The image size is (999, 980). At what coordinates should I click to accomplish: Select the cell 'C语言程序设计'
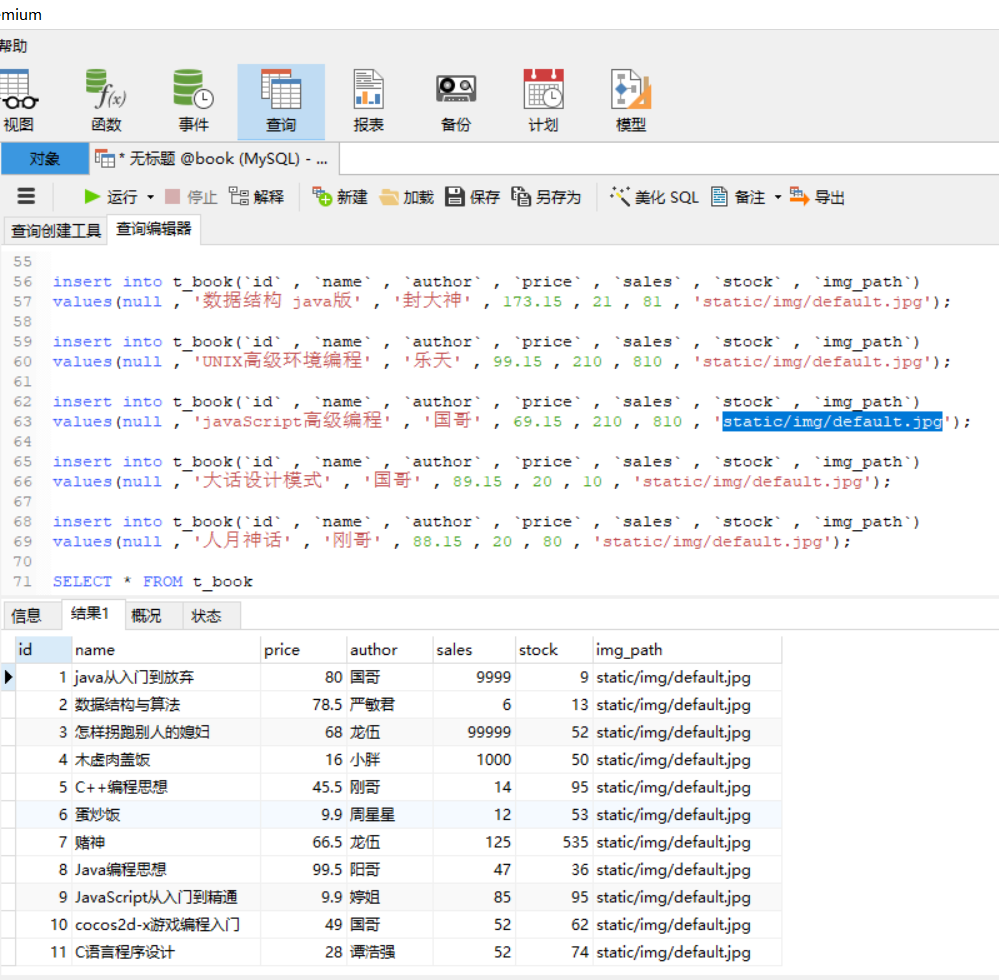[x=166, y=952]
